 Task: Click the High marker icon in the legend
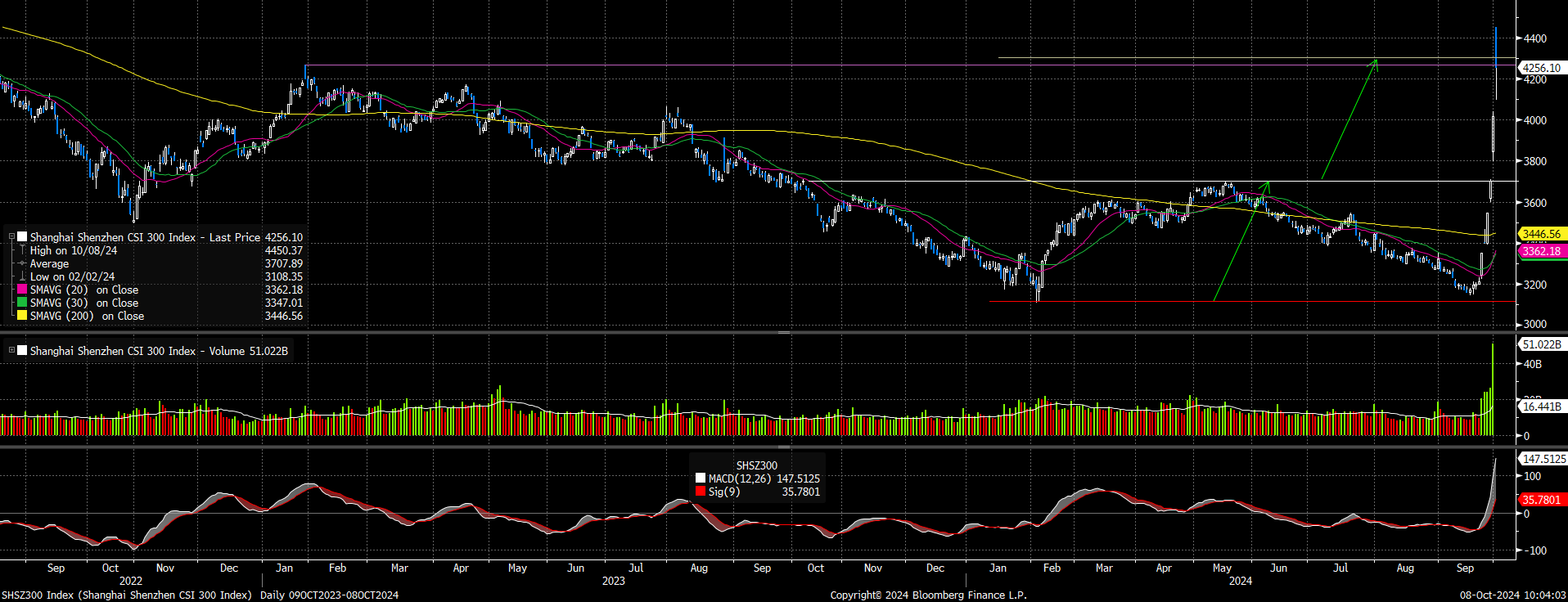(x=23, y=250)
